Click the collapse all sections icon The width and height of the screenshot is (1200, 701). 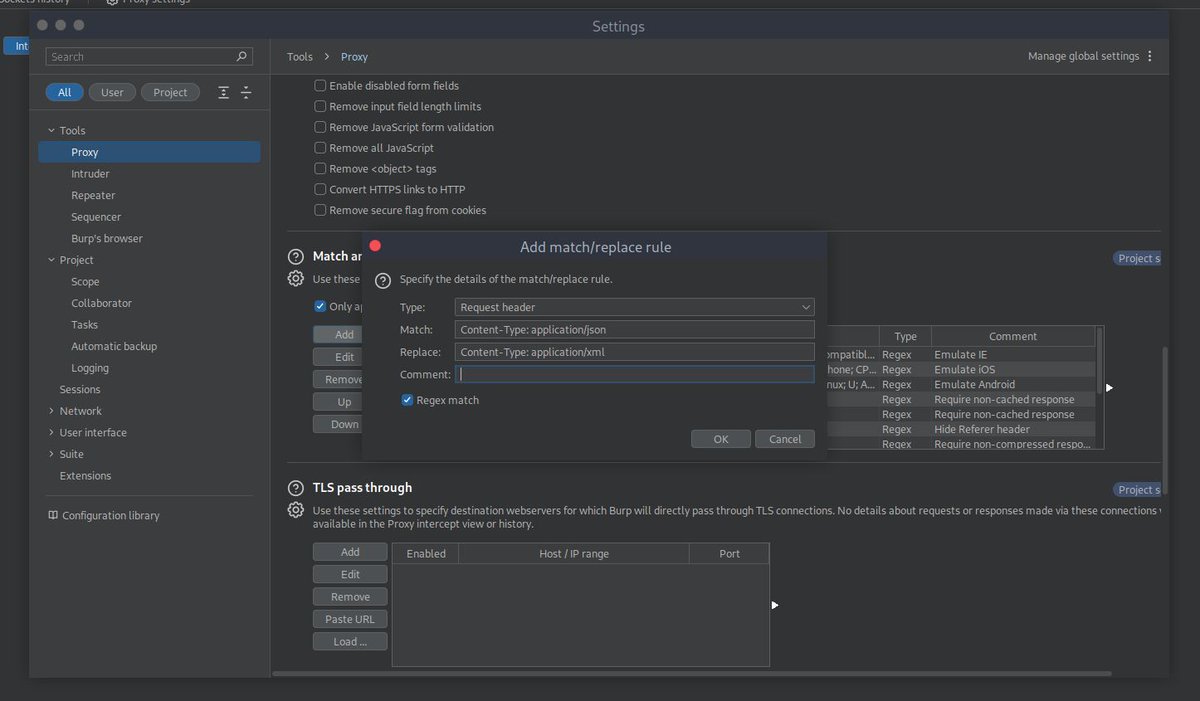click(246, 92)
